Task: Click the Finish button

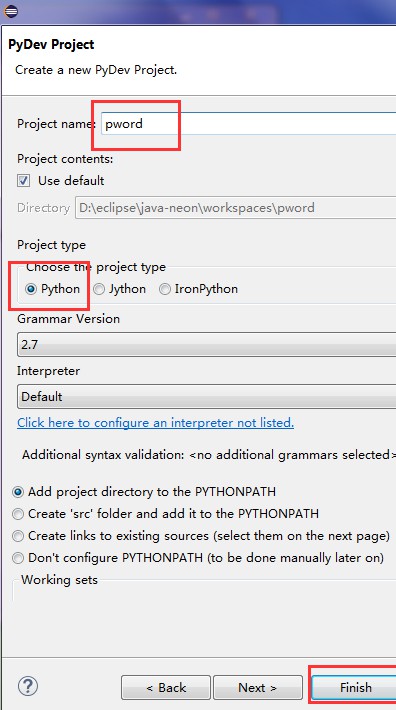Action: (355, 688)
